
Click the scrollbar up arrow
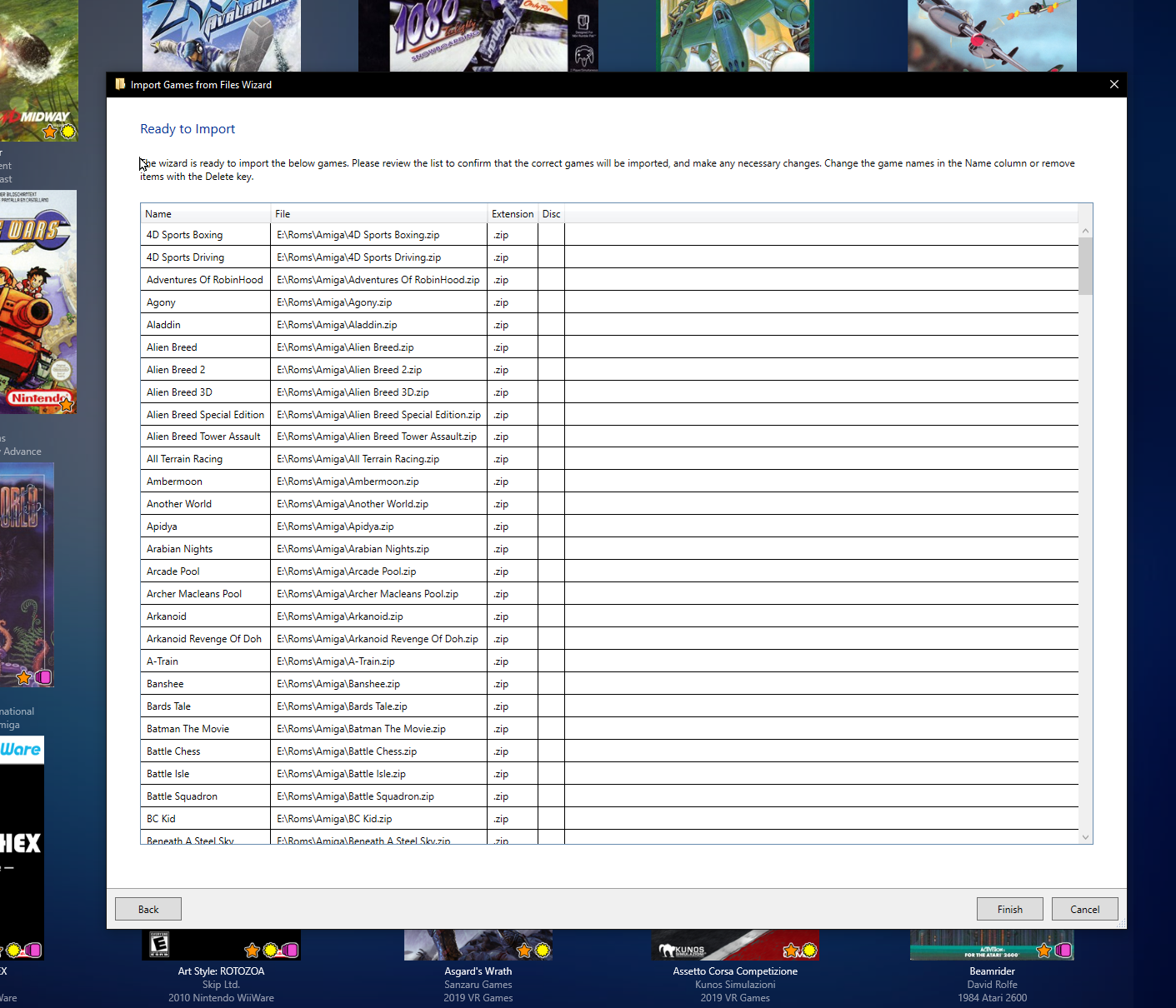click(x=1085, y=231)
